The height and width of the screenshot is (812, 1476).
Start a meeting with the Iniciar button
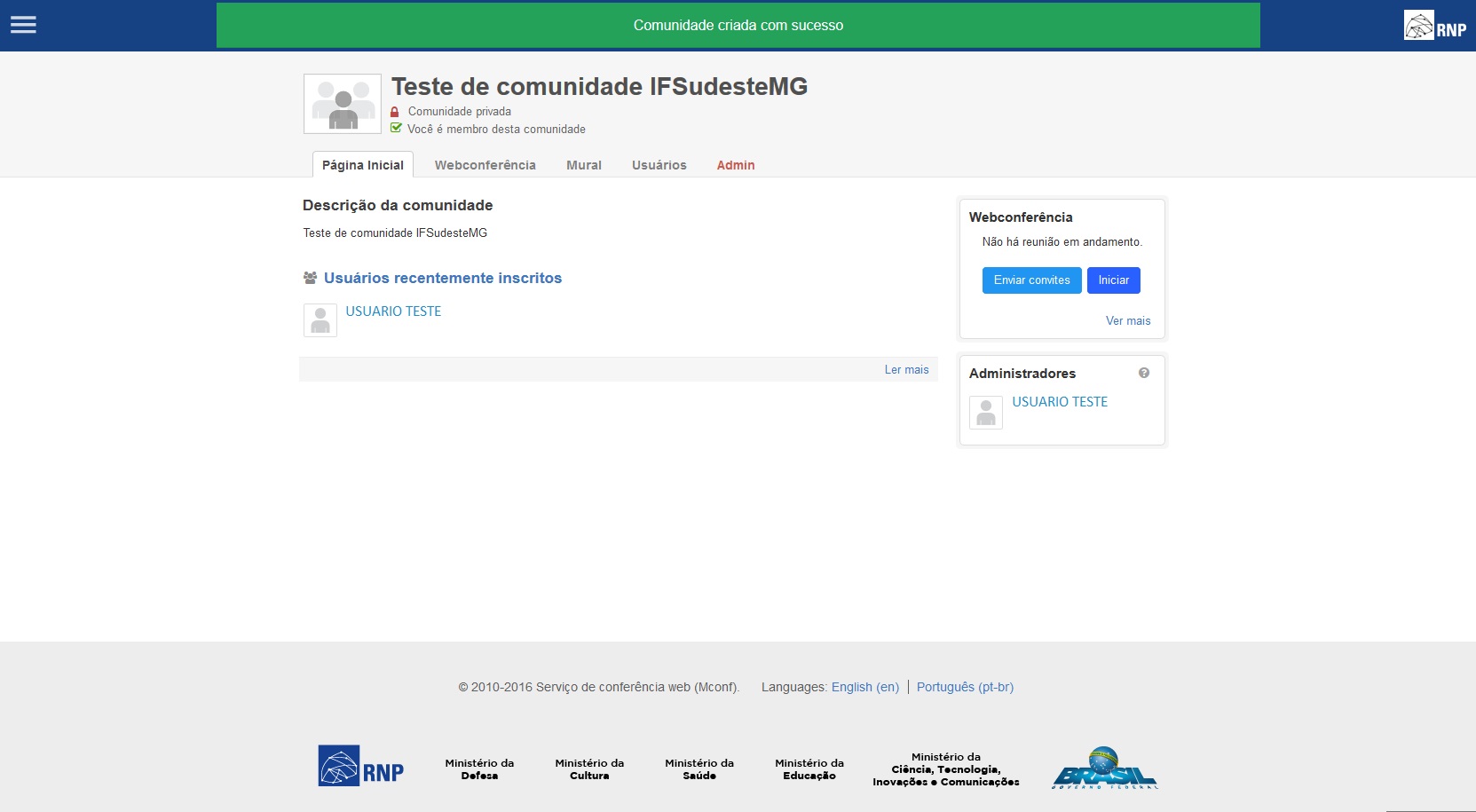[1113, 280]
